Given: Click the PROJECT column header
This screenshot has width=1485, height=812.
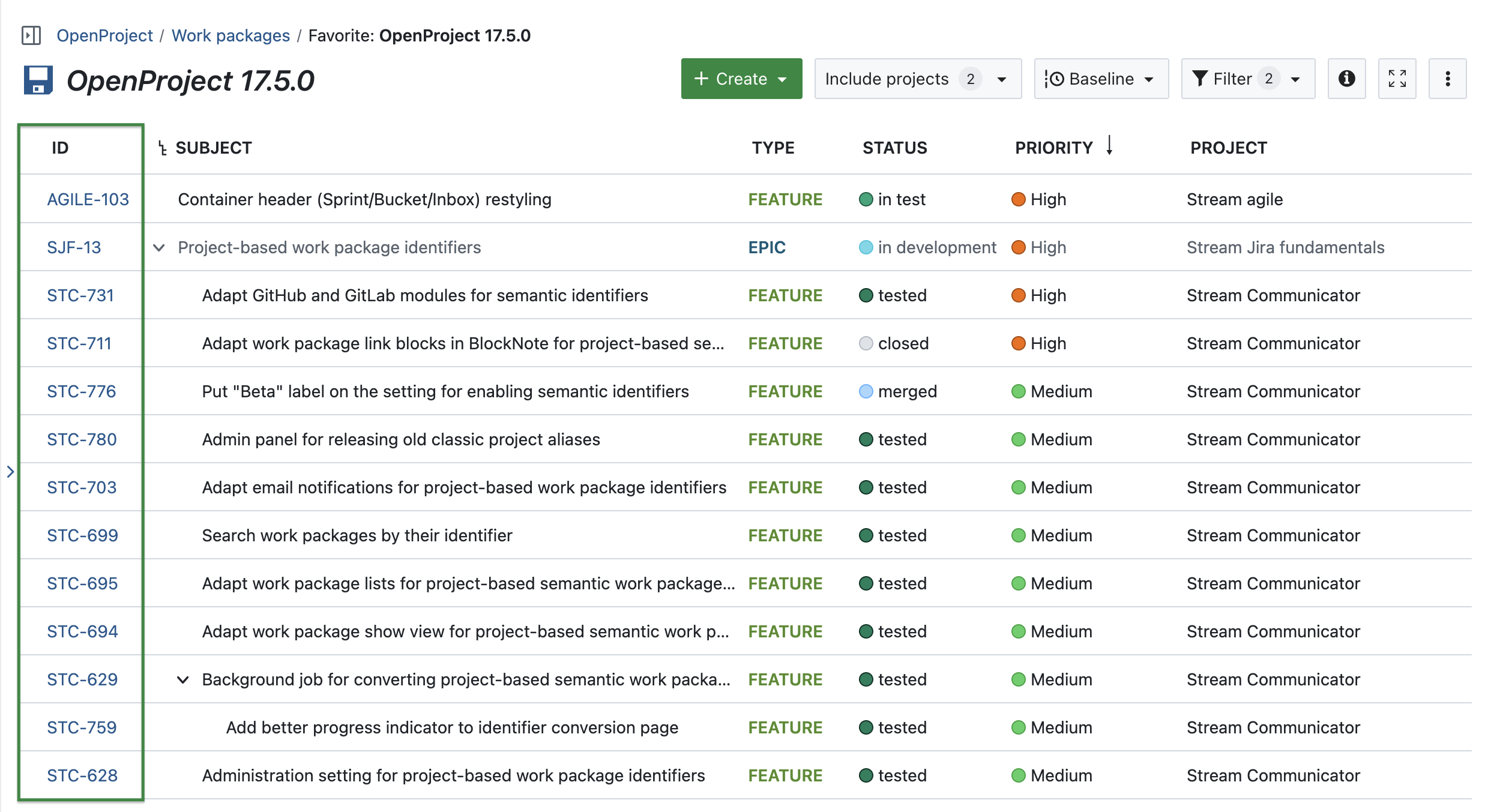Looking at the screenshot, I should point(1228,148).
